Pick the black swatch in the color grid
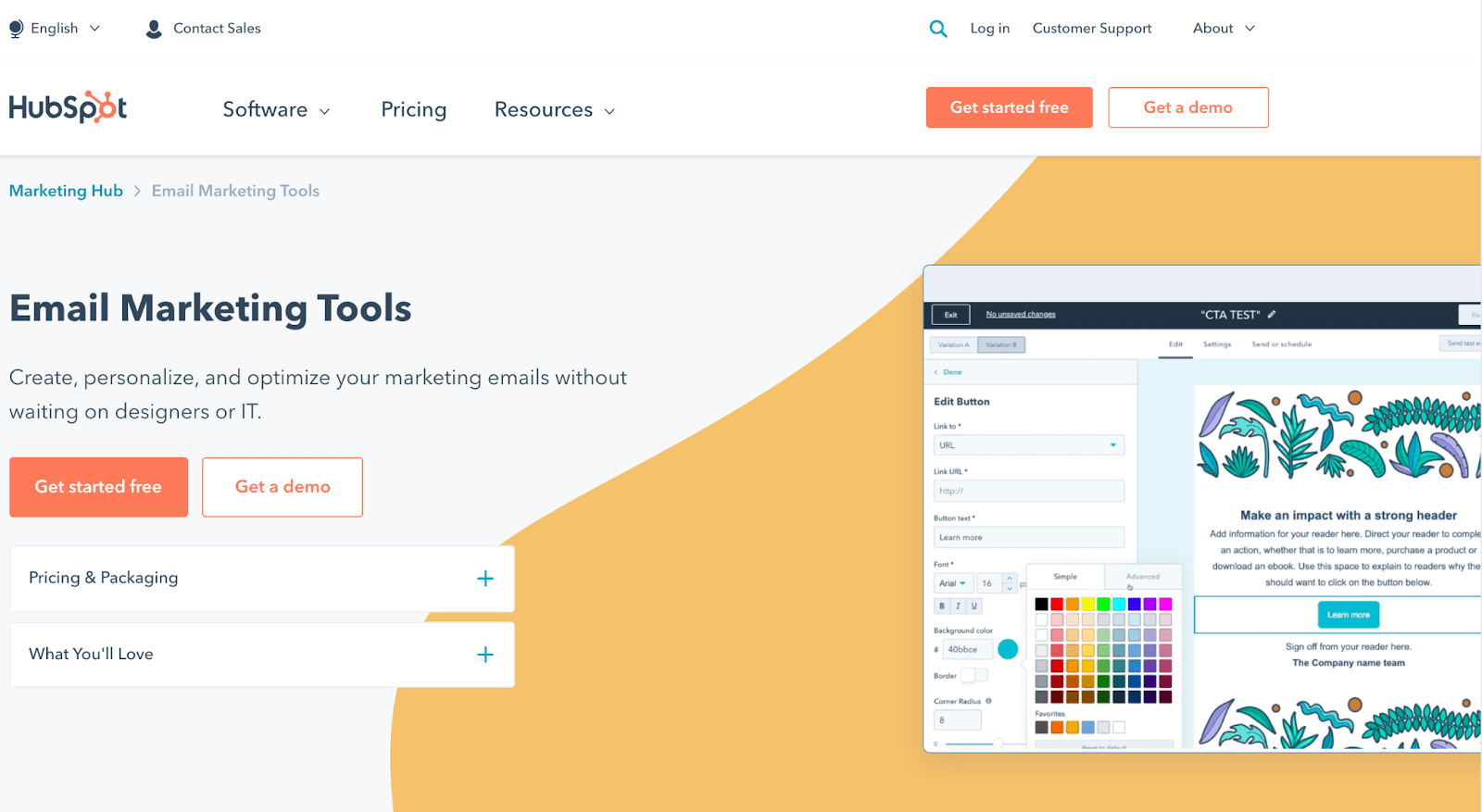This screenshot has width=1482, height=812. (x=1042, y=605)
